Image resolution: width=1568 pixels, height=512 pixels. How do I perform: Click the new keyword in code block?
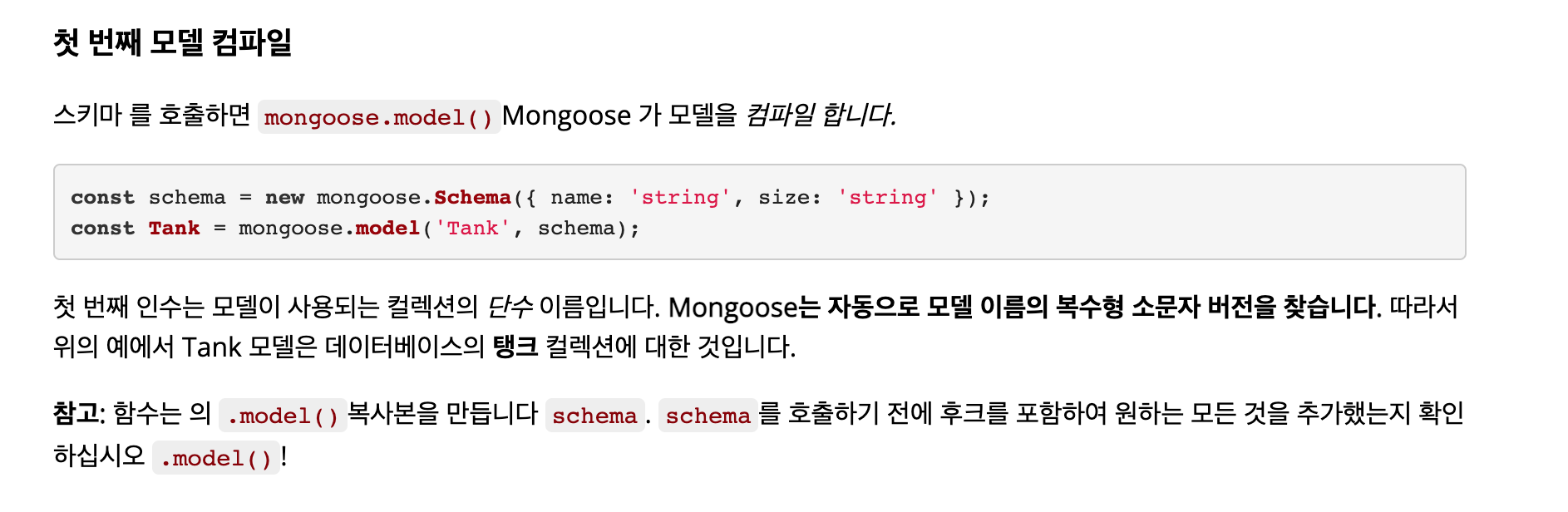coord(284,198)
